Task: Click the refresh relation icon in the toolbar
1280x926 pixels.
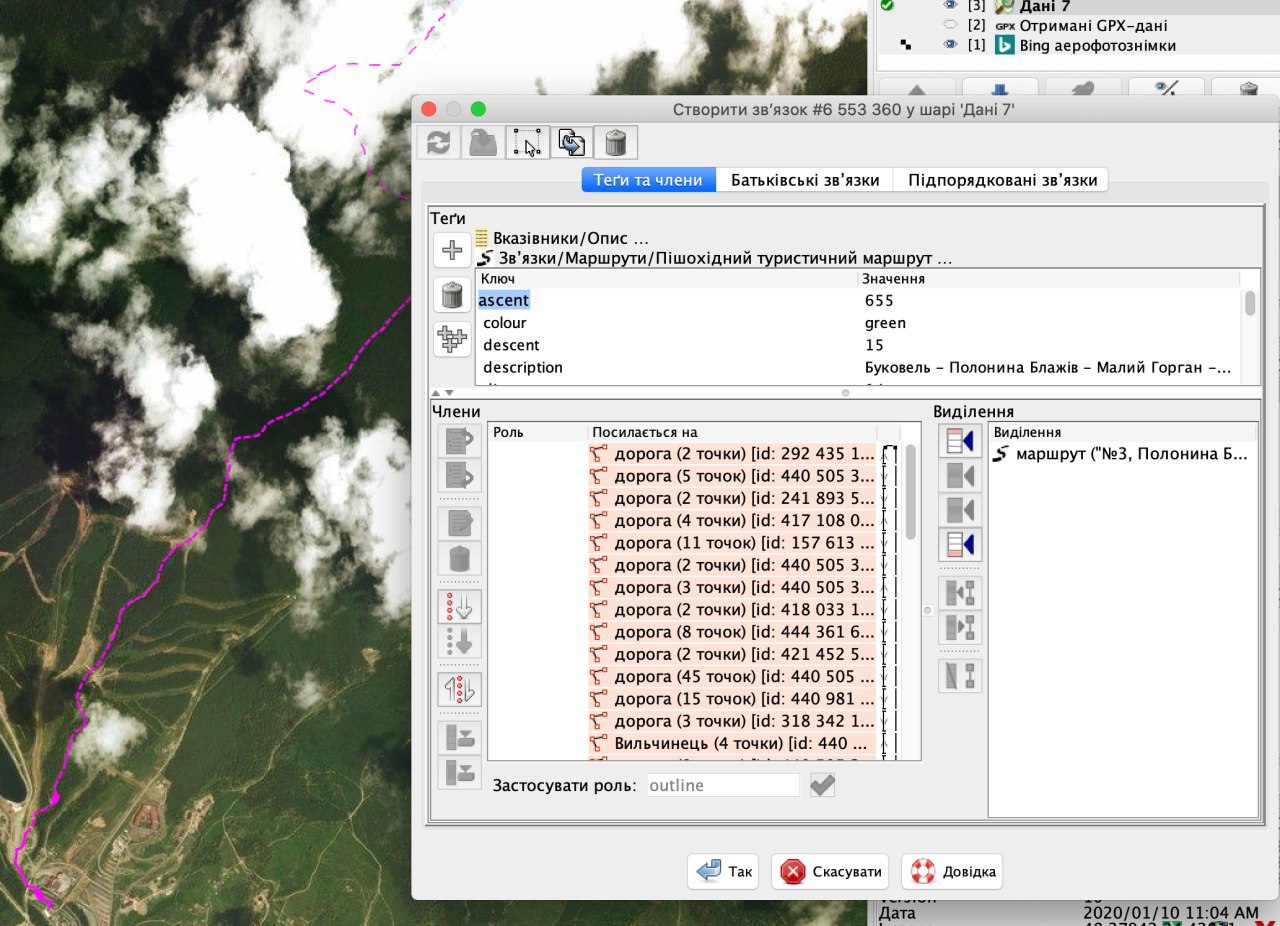Action: 438,142
